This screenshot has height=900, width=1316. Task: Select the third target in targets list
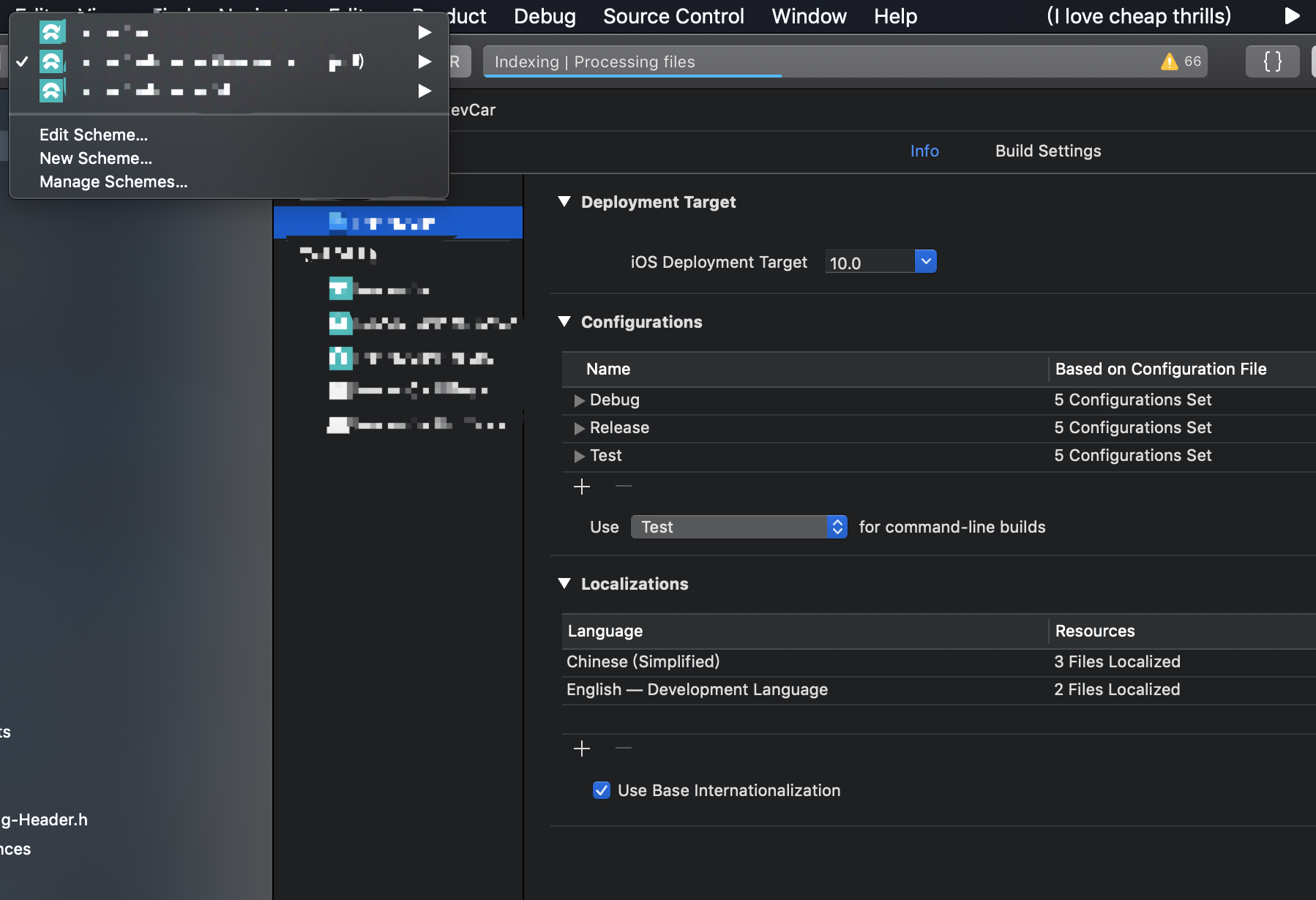tap(410, 358)
